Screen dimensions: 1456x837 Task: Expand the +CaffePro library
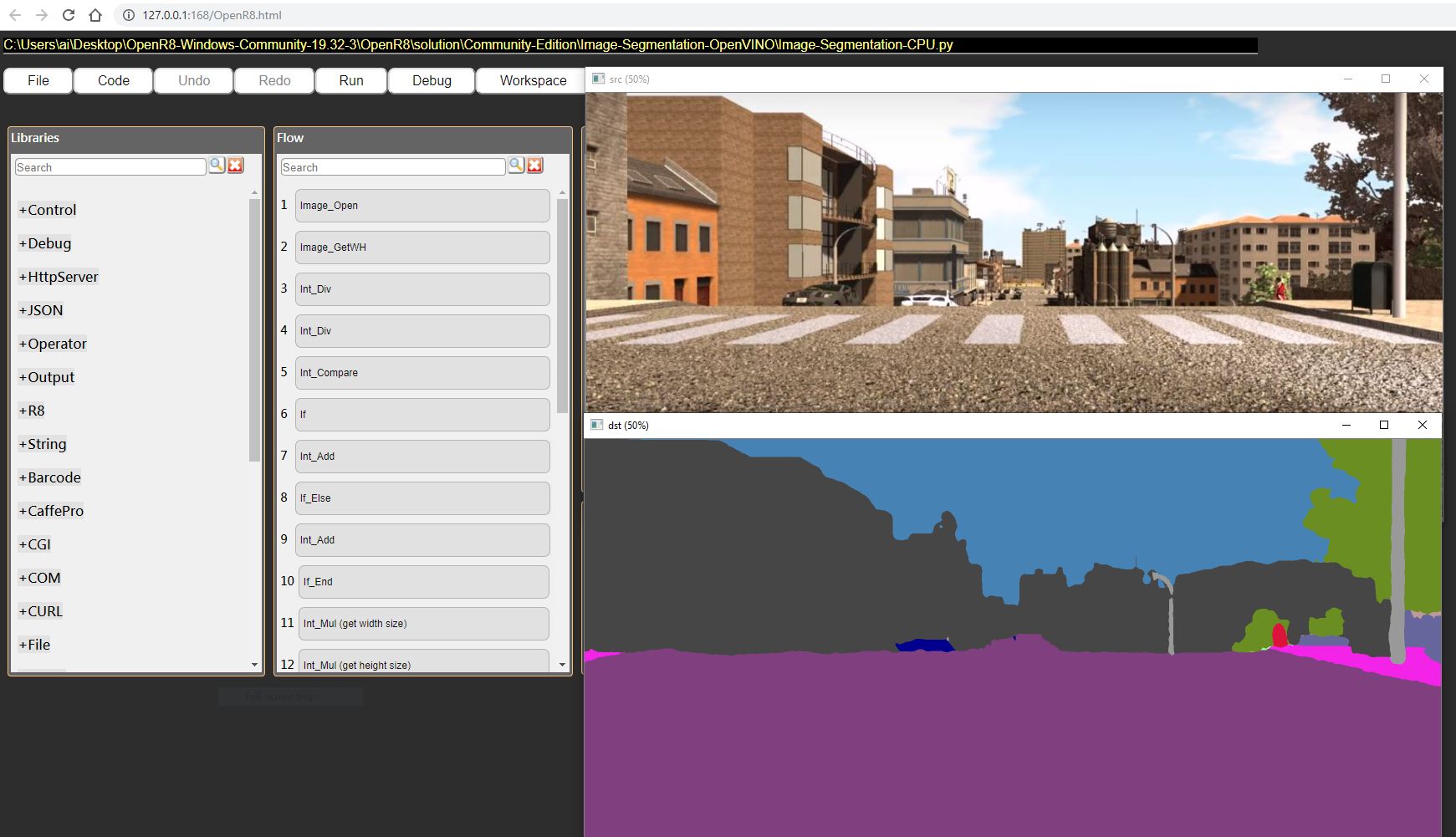coord(51,511)
